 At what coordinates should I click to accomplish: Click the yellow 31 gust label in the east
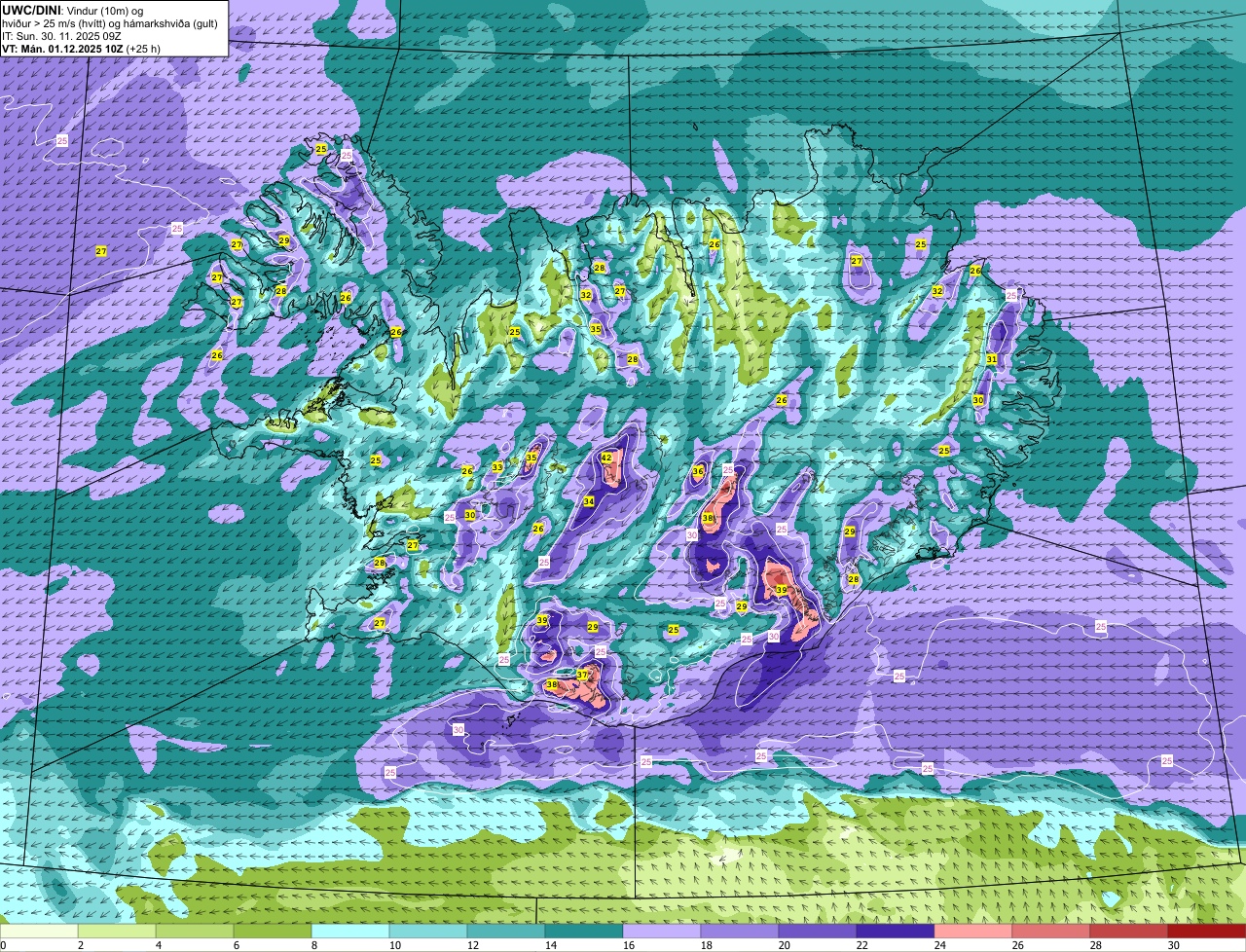tap(992, 359)
